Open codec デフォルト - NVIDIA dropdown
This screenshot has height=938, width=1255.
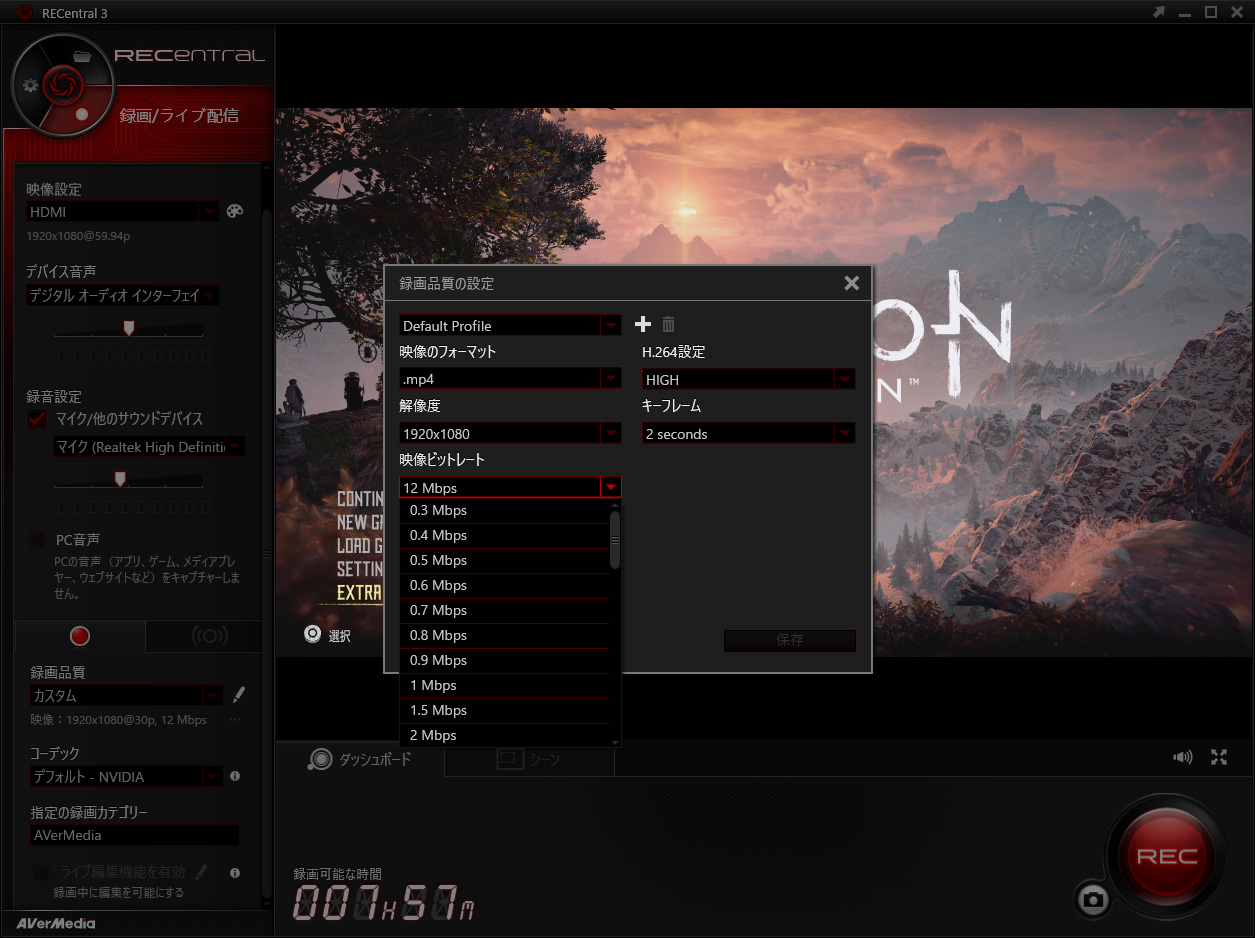point(127,776)
